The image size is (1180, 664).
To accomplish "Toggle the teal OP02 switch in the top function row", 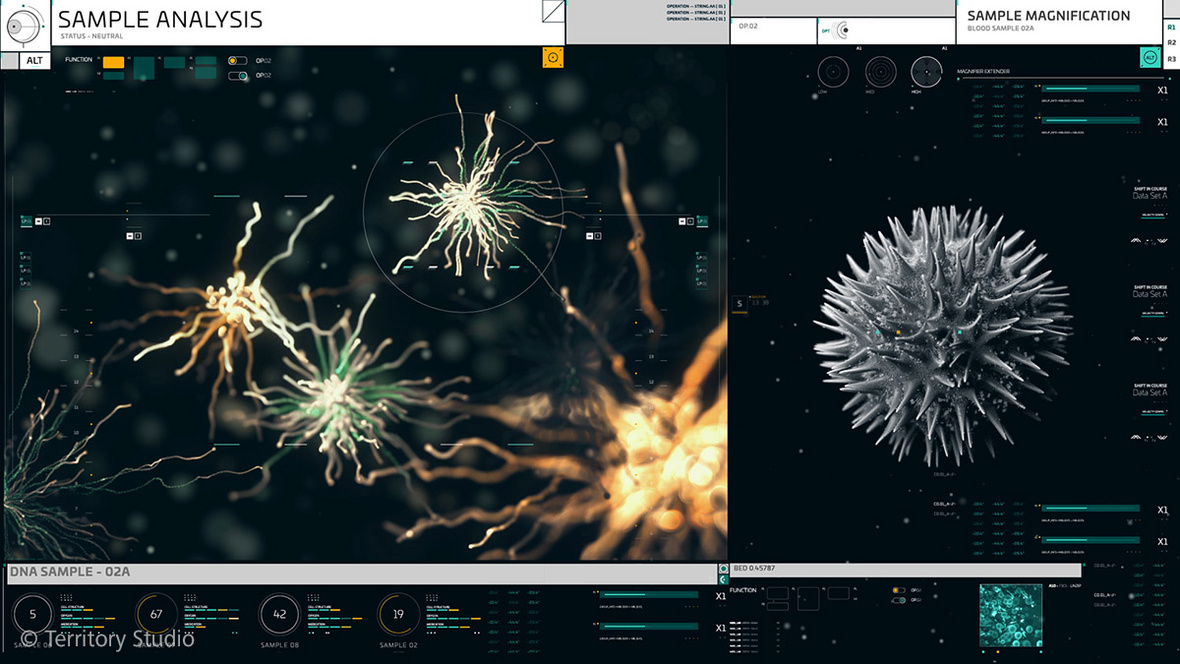I will click(x=238, y=76).
